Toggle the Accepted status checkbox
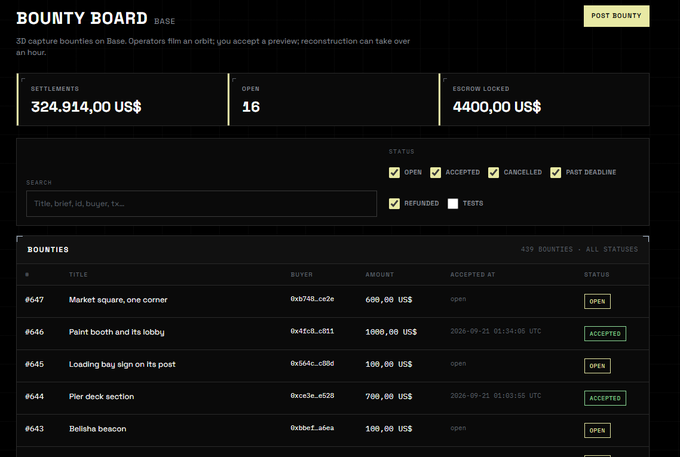This screenshot has width=680, height=457. pyautogui.click(x=435, y=173)
